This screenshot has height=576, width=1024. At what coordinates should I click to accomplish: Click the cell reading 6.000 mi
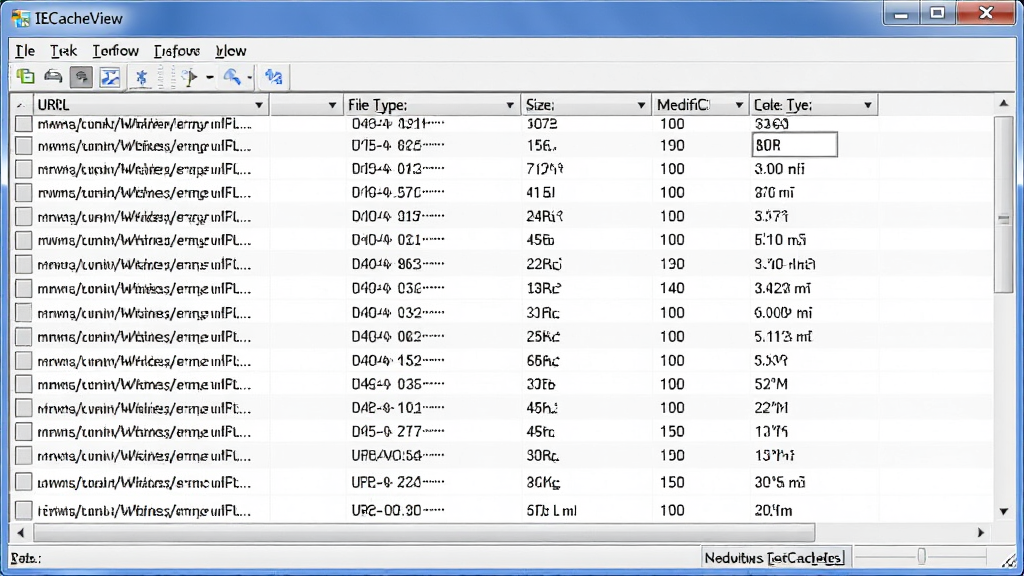click(783, 313)
